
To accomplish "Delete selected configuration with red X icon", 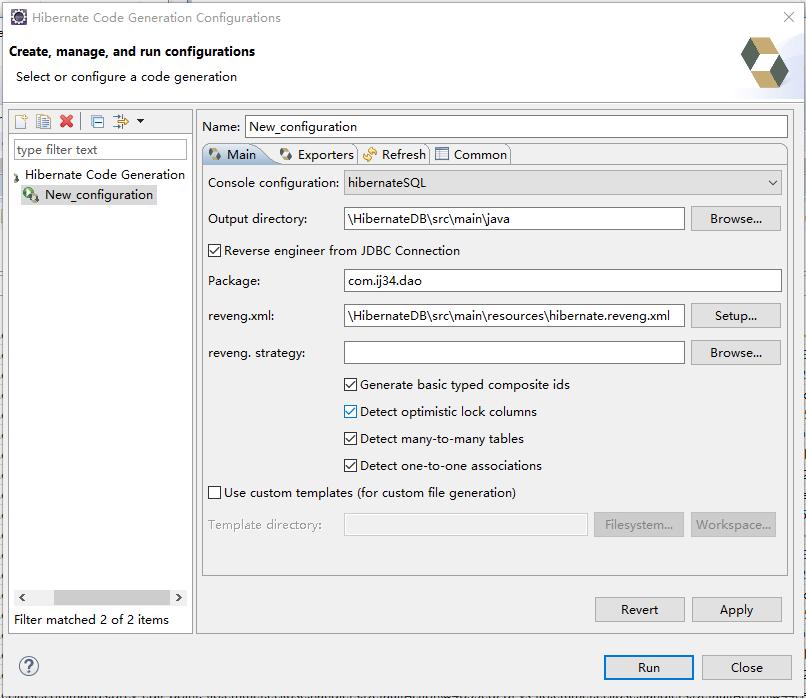I will click(x=66, y=121).
